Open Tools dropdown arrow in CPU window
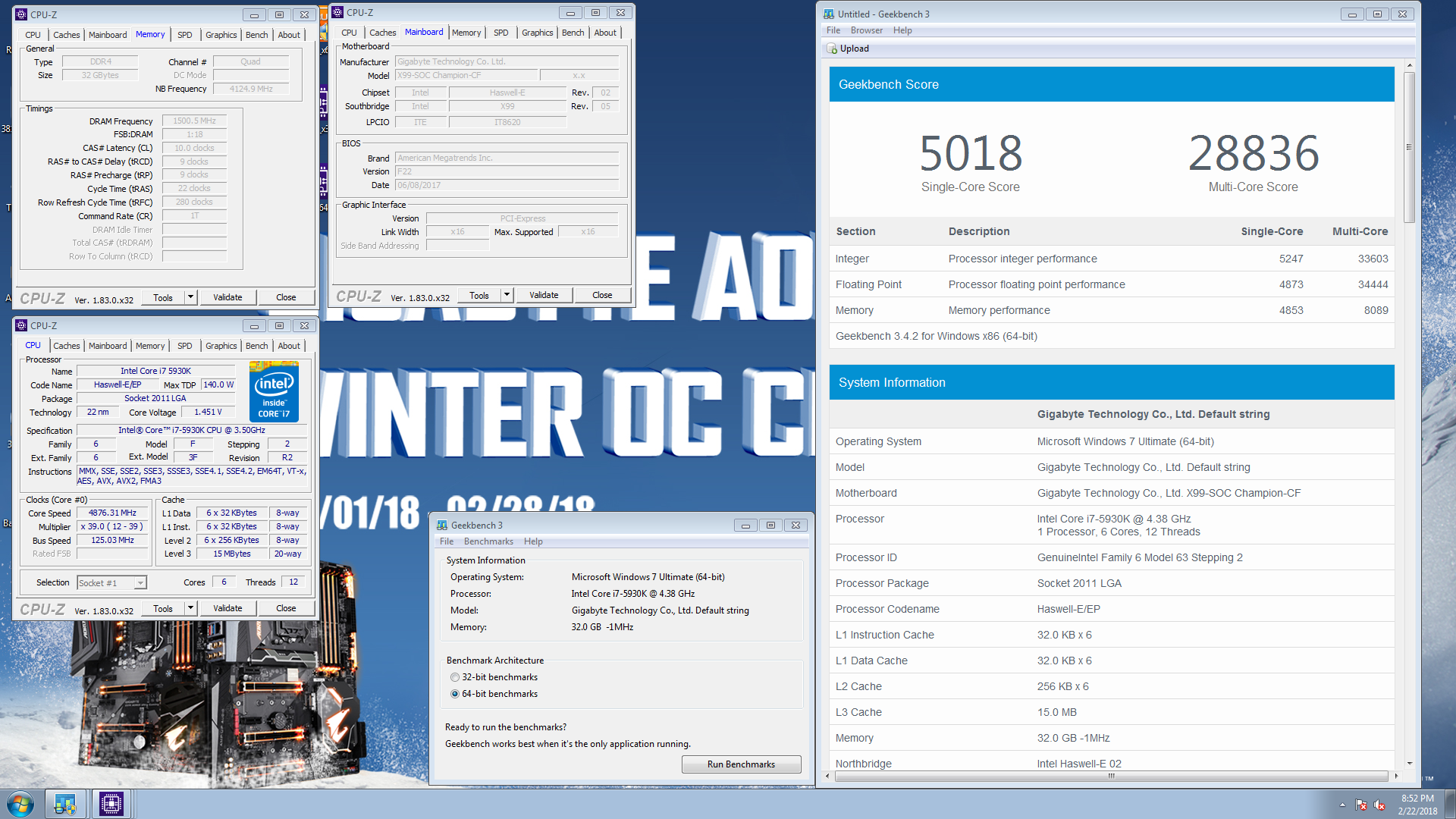The image size is (1456, 819). (191, 608)
